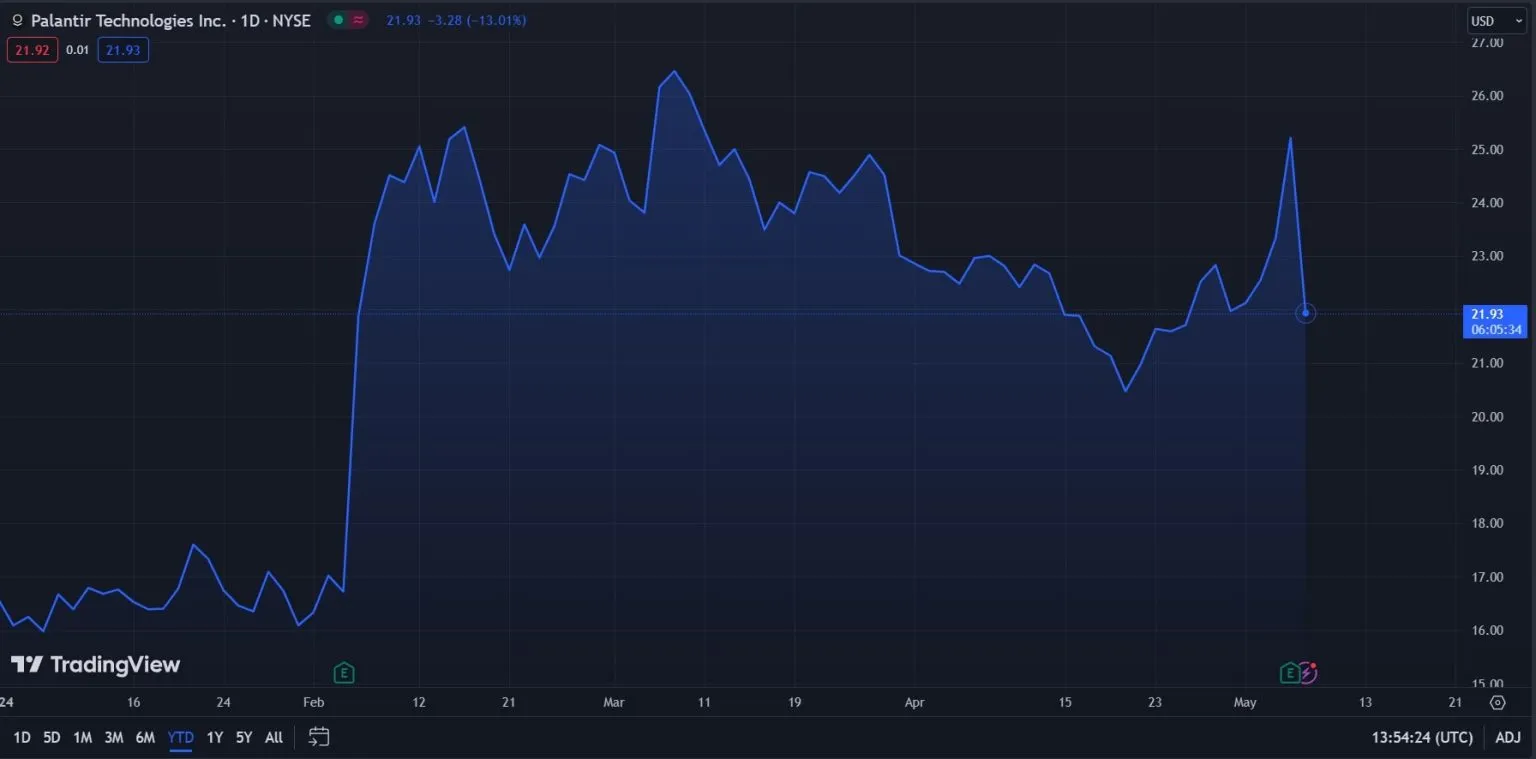This screenshot has width=1536, height=759.
Task: Select the 1Y time range
Action: click(x=215, y=738)
